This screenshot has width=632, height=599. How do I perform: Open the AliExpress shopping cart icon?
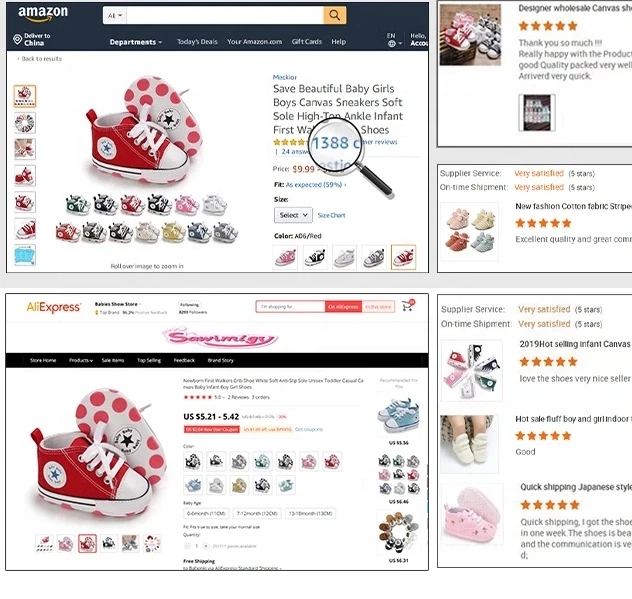click(408, 306)
